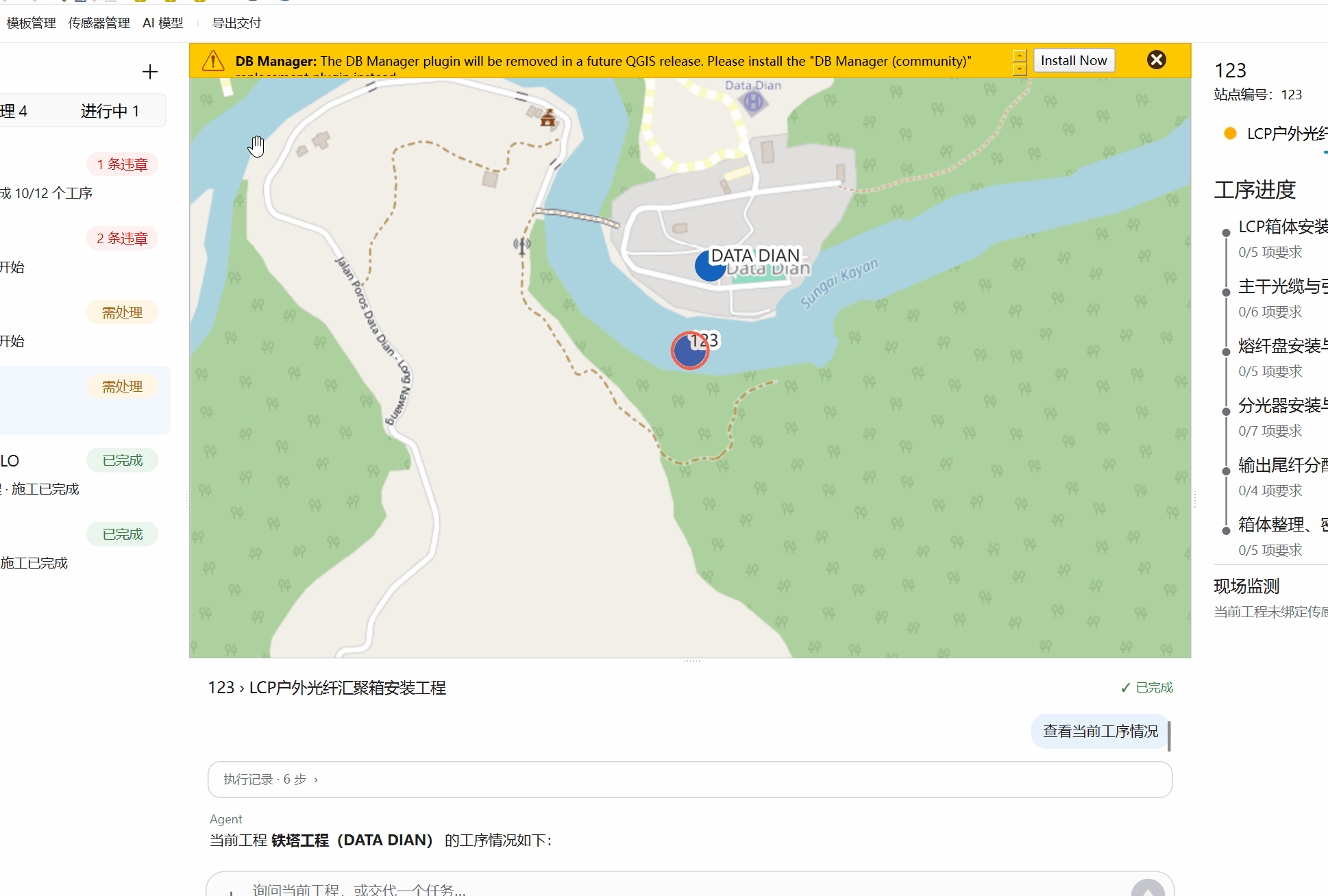Click the send arrow button
1328x896 pixels.
click(1148, 888)
